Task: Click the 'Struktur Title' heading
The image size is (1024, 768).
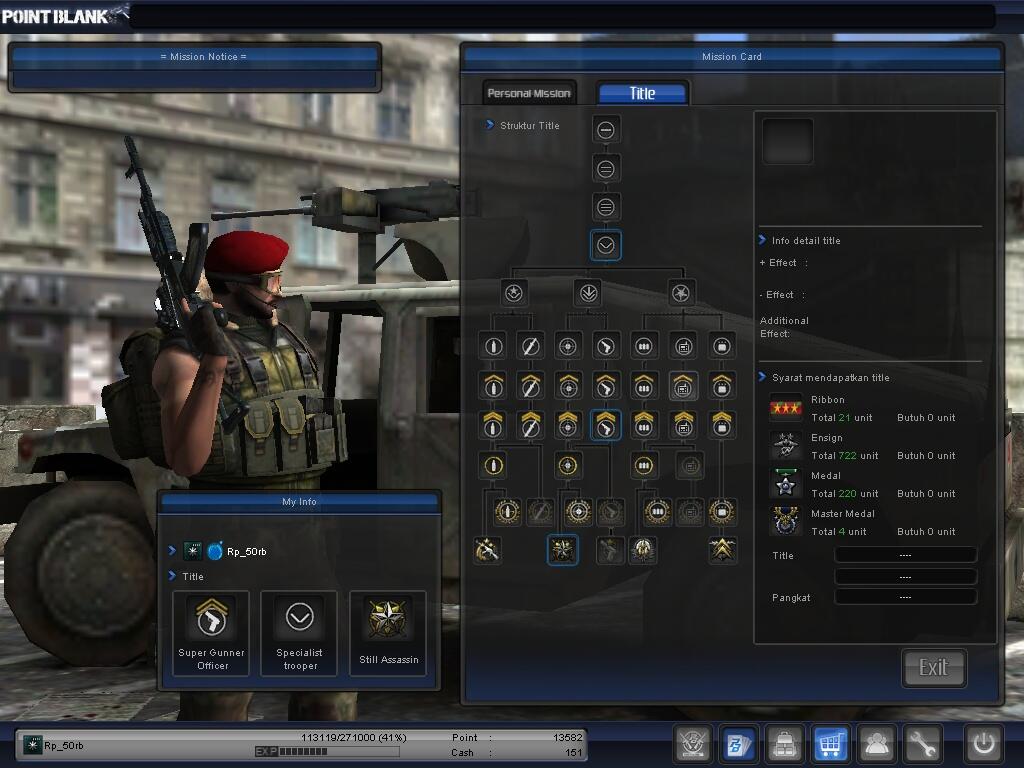Action: [530, 125]
